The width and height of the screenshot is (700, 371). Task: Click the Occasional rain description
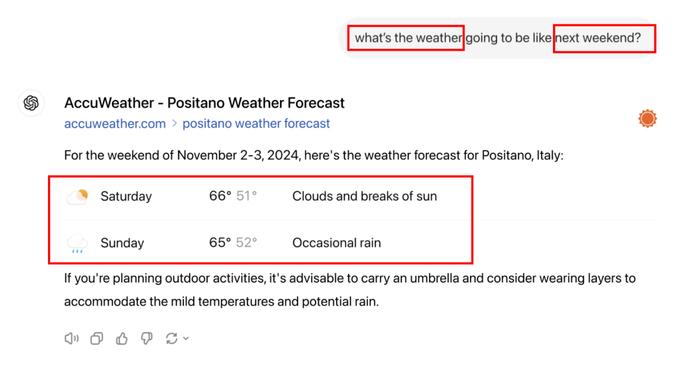tap(337, 243)
